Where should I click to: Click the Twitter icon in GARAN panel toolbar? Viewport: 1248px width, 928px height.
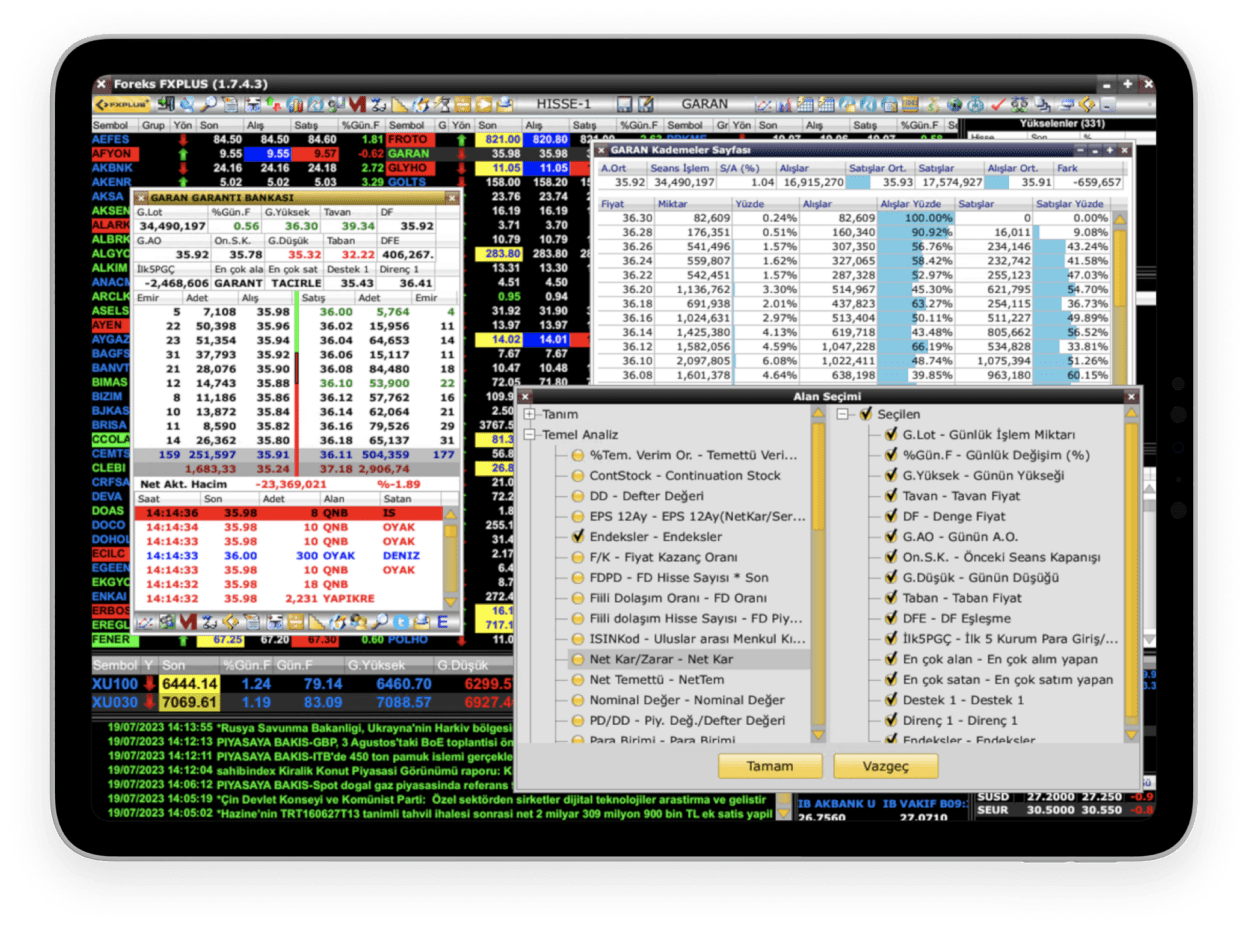pos(399,622)
